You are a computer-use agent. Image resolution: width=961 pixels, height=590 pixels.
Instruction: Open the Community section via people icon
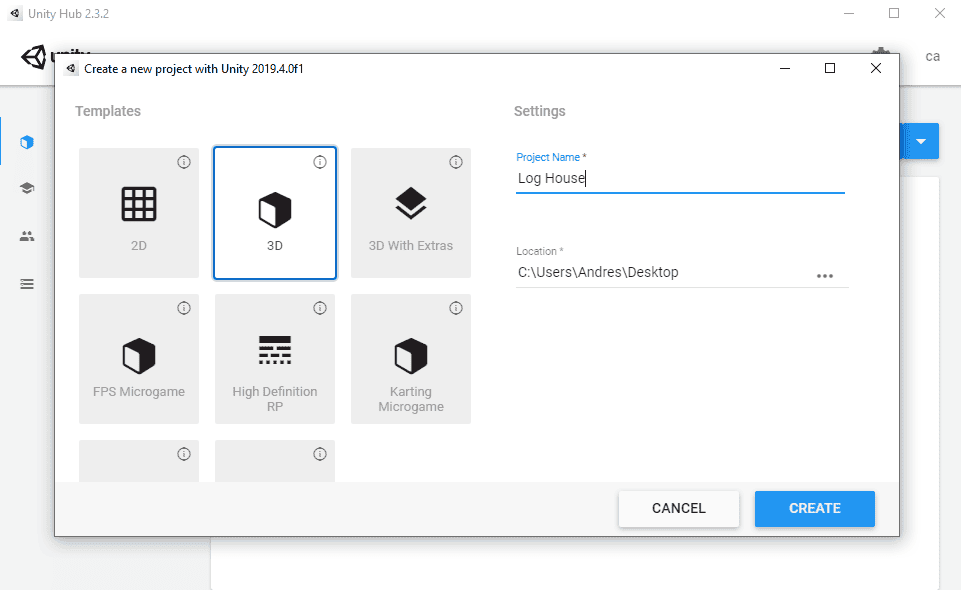26,235
